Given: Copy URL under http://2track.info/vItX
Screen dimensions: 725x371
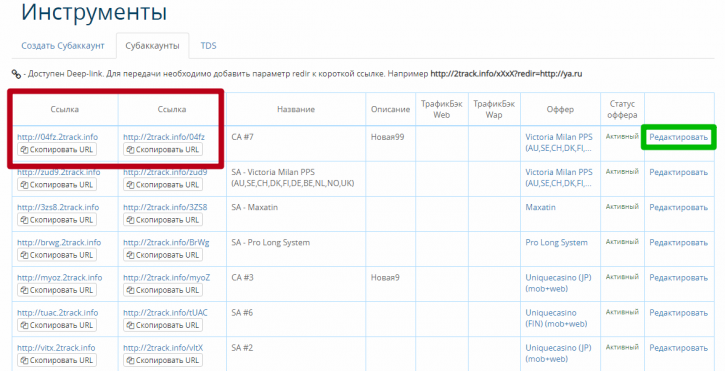Looking at the screenshot, I should click(163, 360).
